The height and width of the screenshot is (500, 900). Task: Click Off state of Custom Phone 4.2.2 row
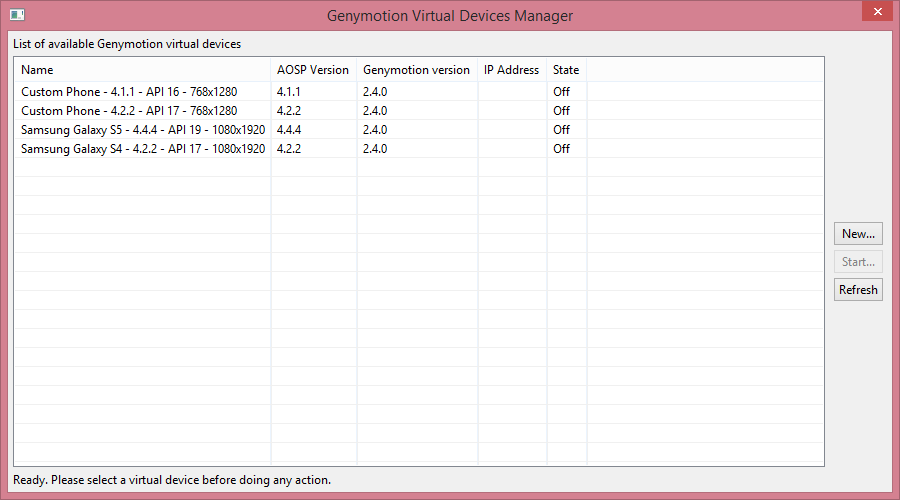(x=561, y=111)
